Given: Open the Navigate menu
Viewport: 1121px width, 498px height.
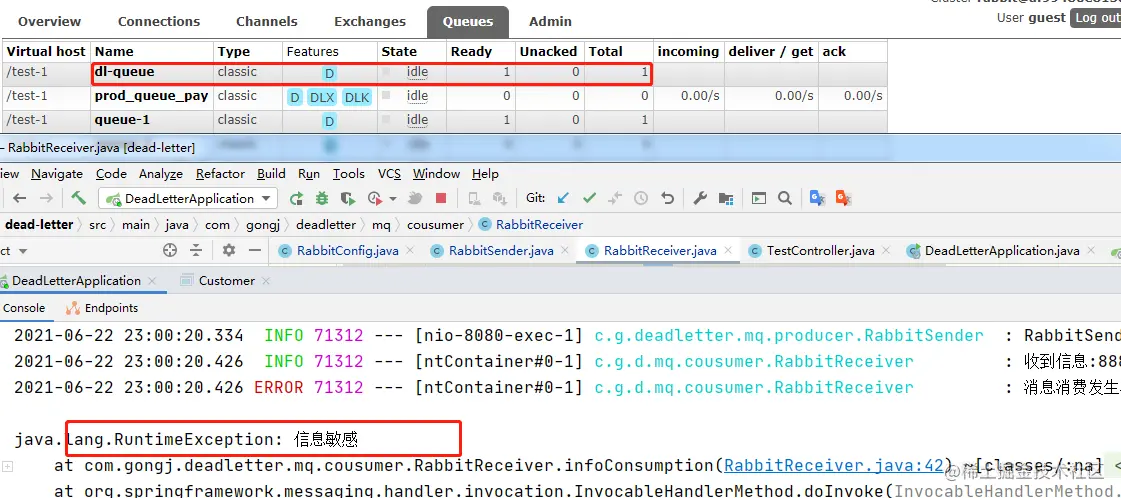Looking at the screenshot, I should [56, 174].
